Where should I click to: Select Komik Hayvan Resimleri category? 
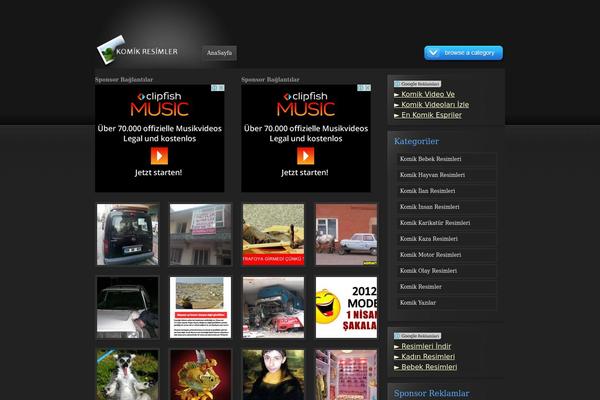[446, 175]
